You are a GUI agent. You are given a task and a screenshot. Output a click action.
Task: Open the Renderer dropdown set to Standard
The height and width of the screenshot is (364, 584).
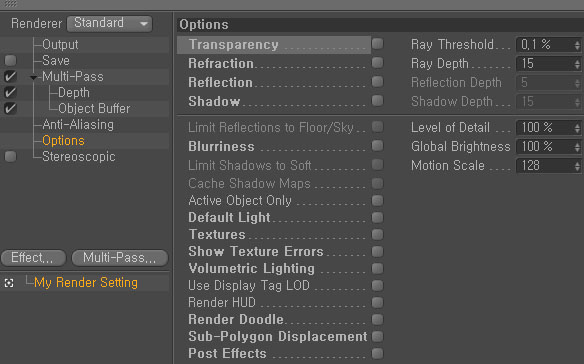pyautogui.click(x=110, y=23)
